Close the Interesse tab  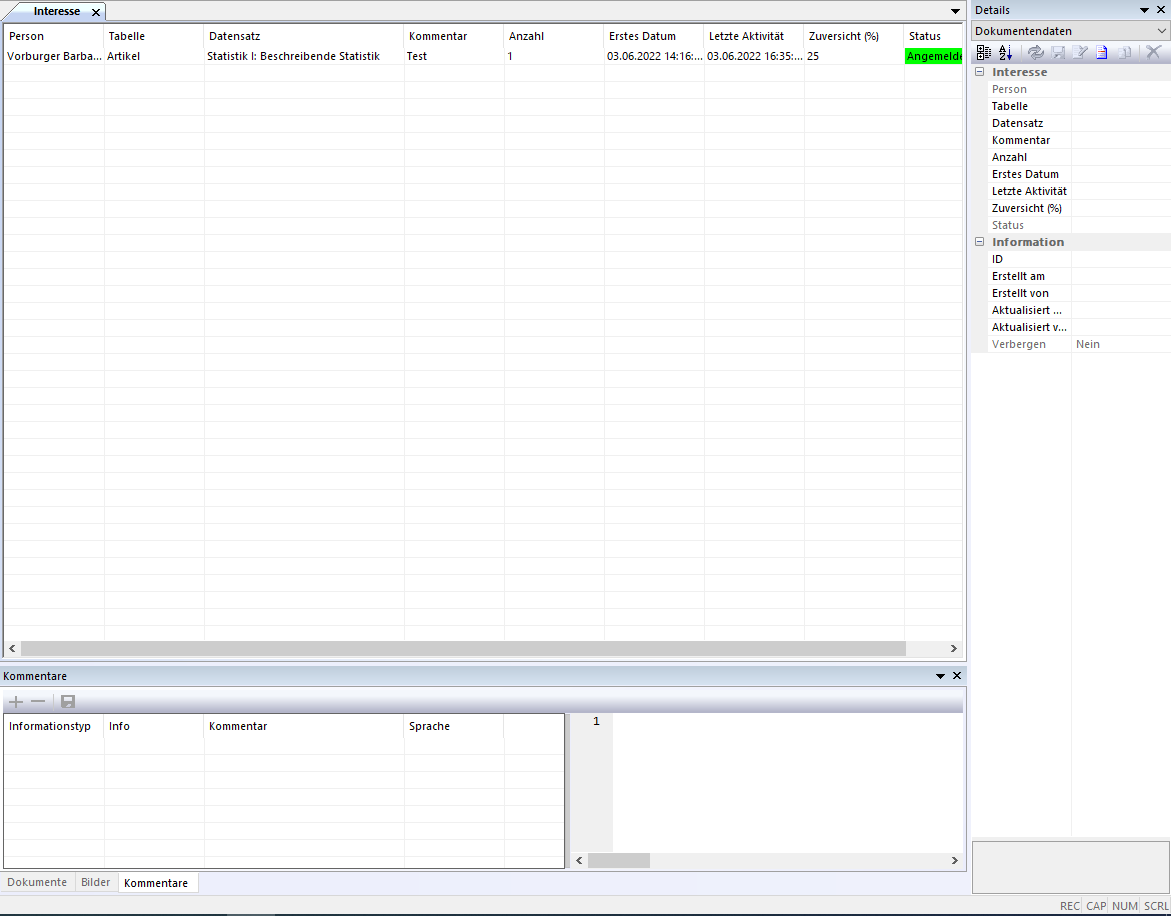tap(96, 12)
